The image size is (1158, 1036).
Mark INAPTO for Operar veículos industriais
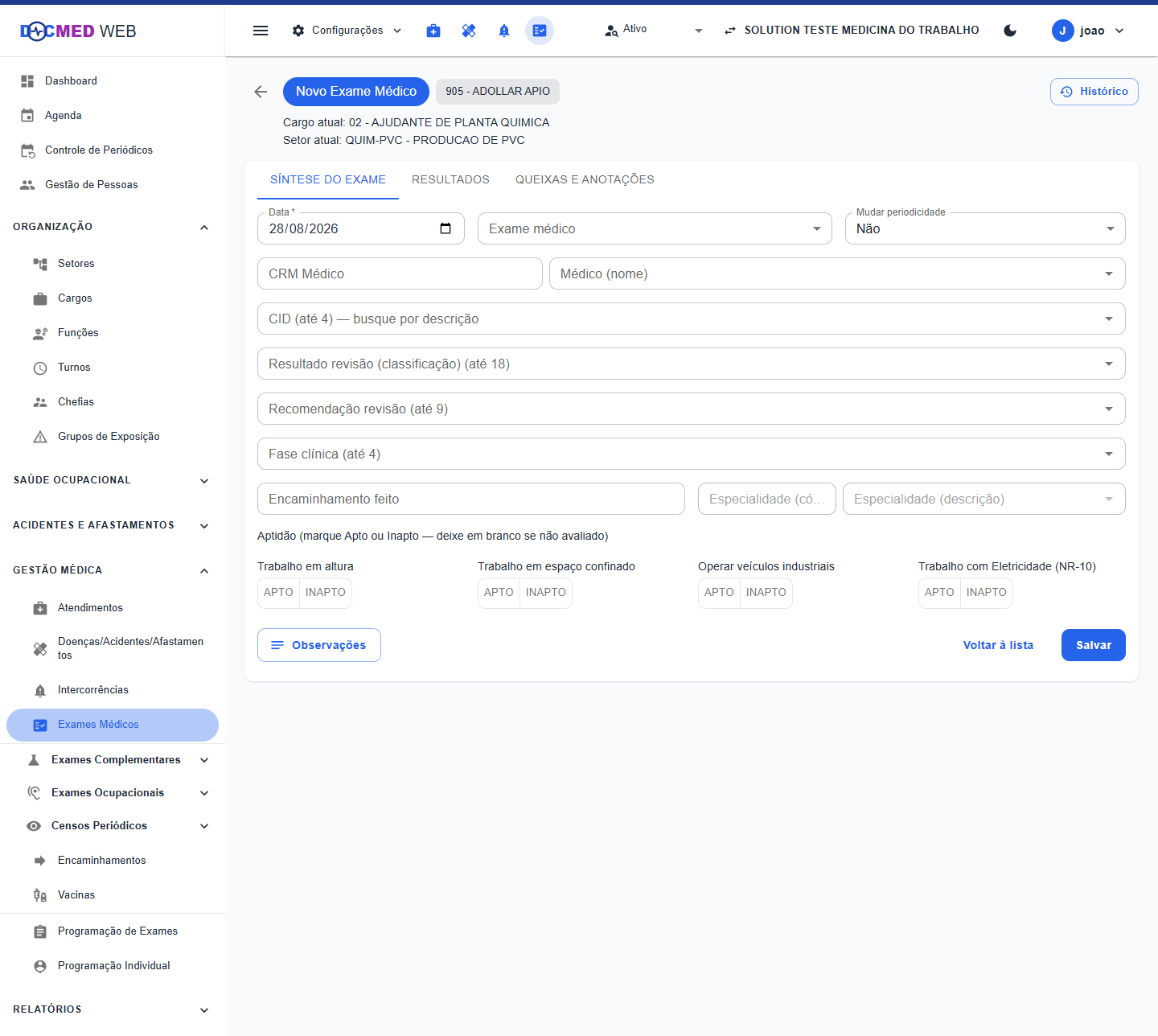(x=766, y=593)
